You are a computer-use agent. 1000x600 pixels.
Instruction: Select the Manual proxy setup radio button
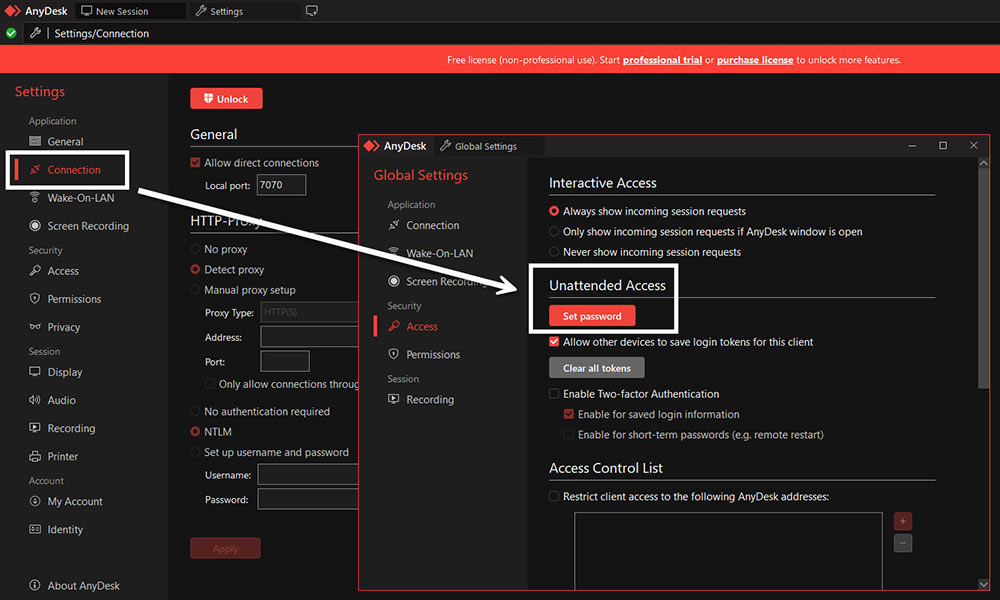point(195,289)
